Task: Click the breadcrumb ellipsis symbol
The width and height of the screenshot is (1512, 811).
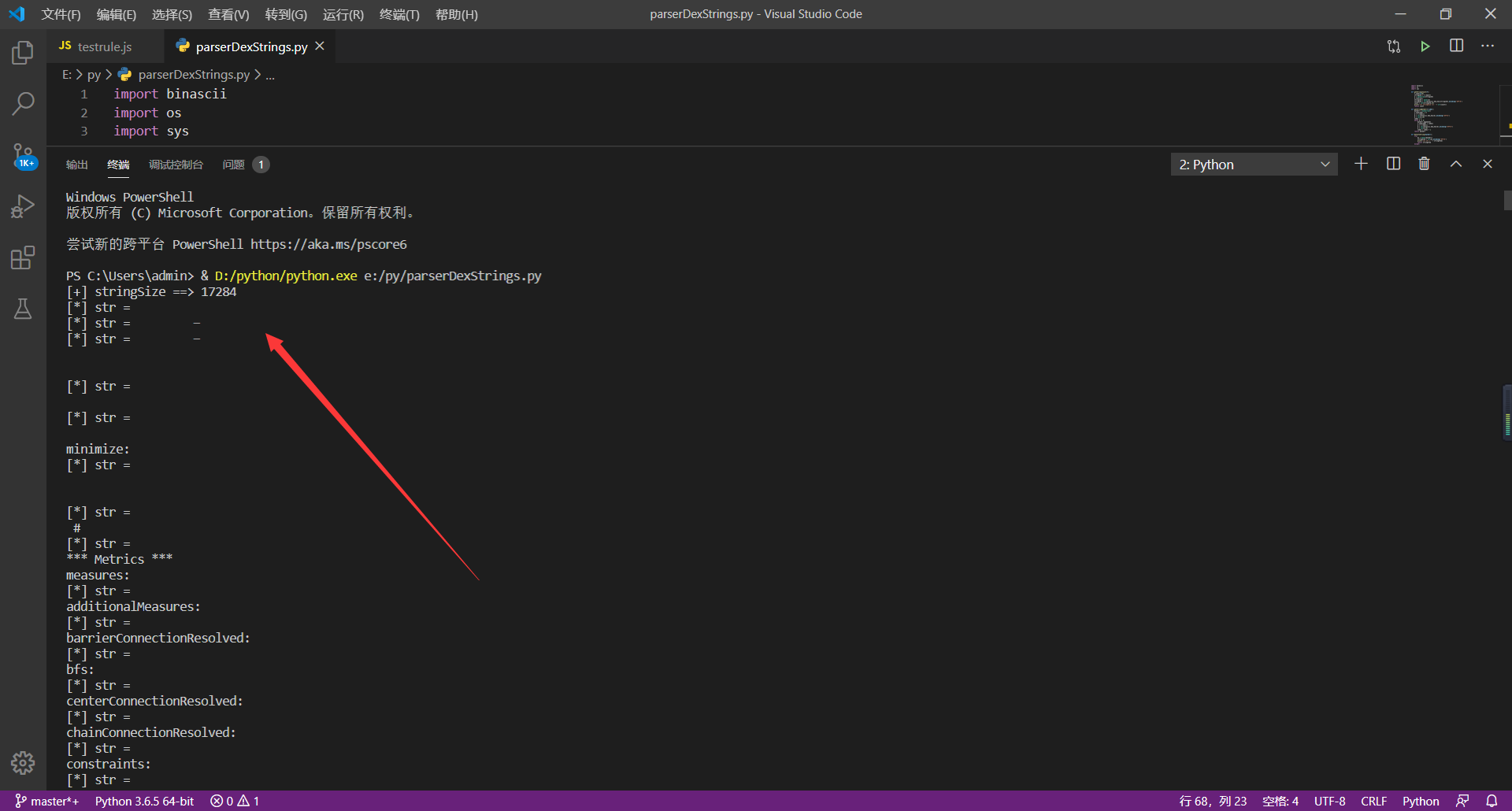Action: (x=270, y=75)
